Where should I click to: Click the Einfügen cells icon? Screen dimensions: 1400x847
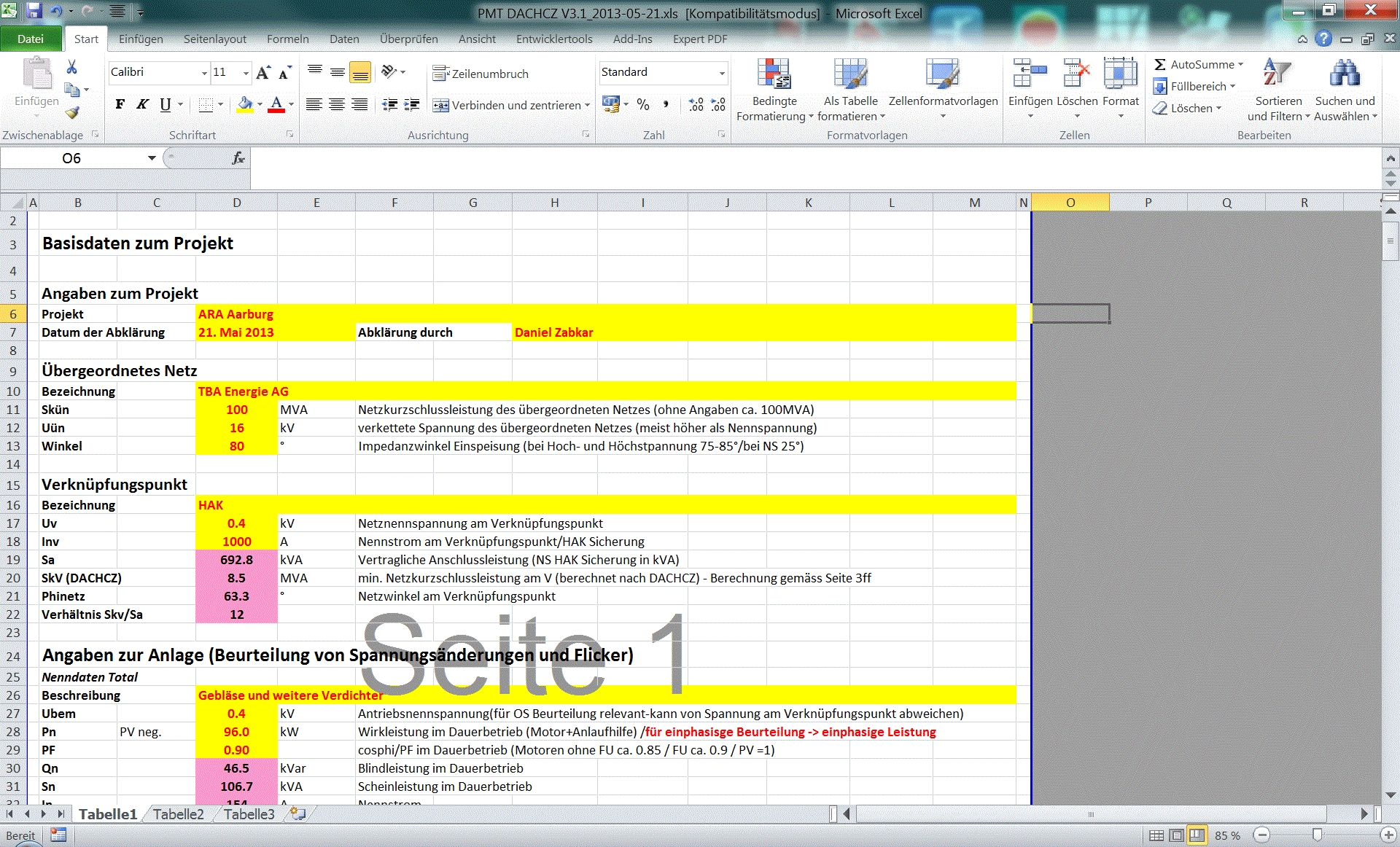pos(1030,74)
